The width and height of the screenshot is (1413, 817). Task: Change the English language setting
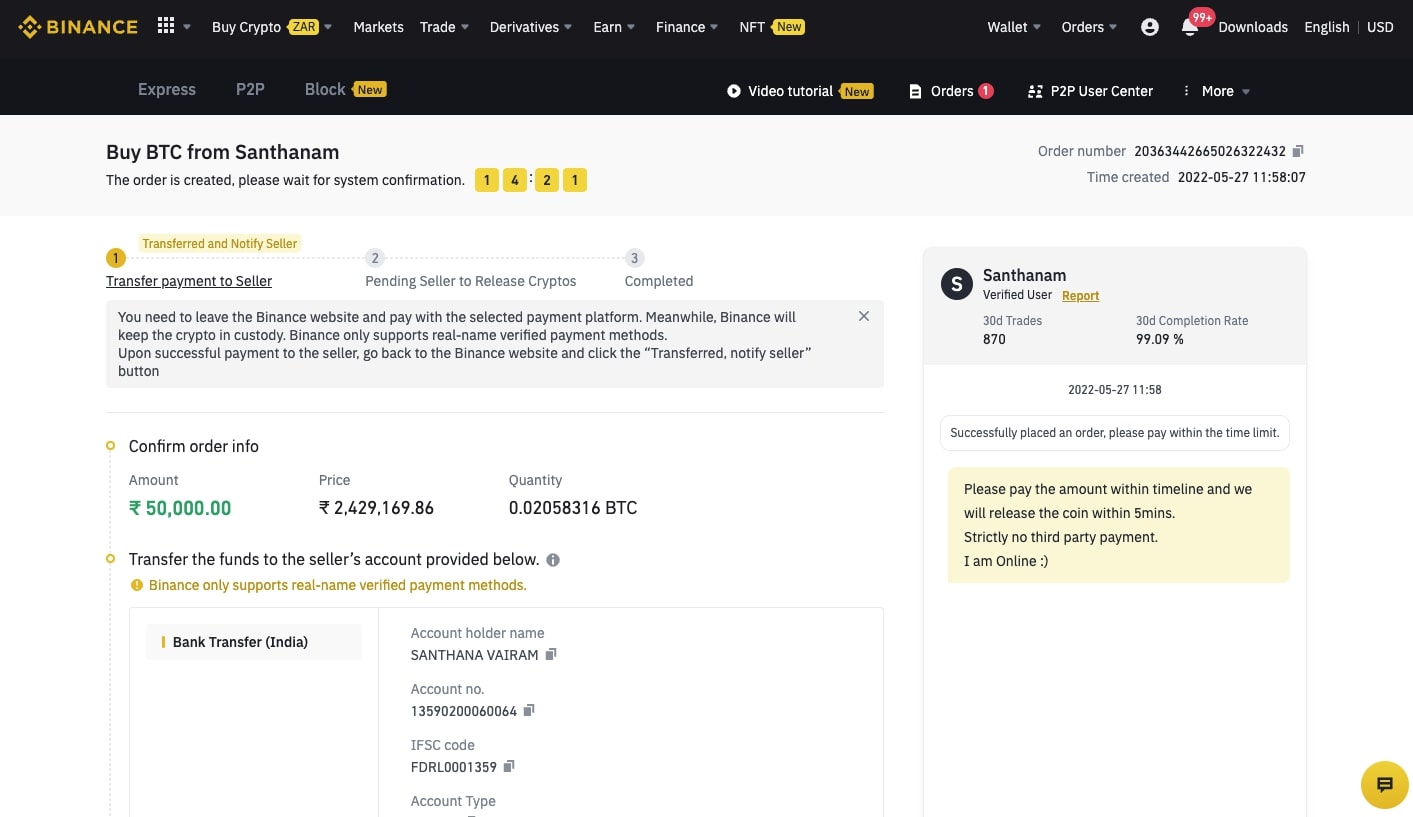(1327, 27)
